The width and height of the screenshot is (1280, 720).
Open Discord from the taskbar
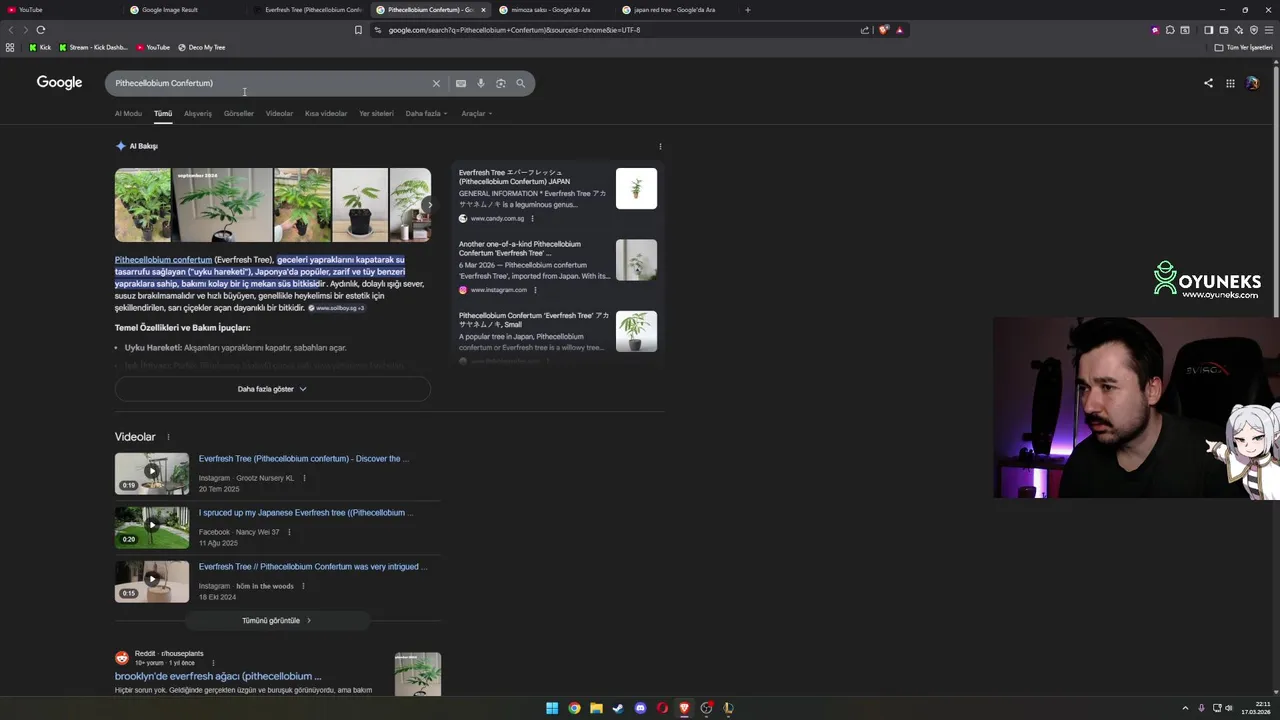(640, 708)
